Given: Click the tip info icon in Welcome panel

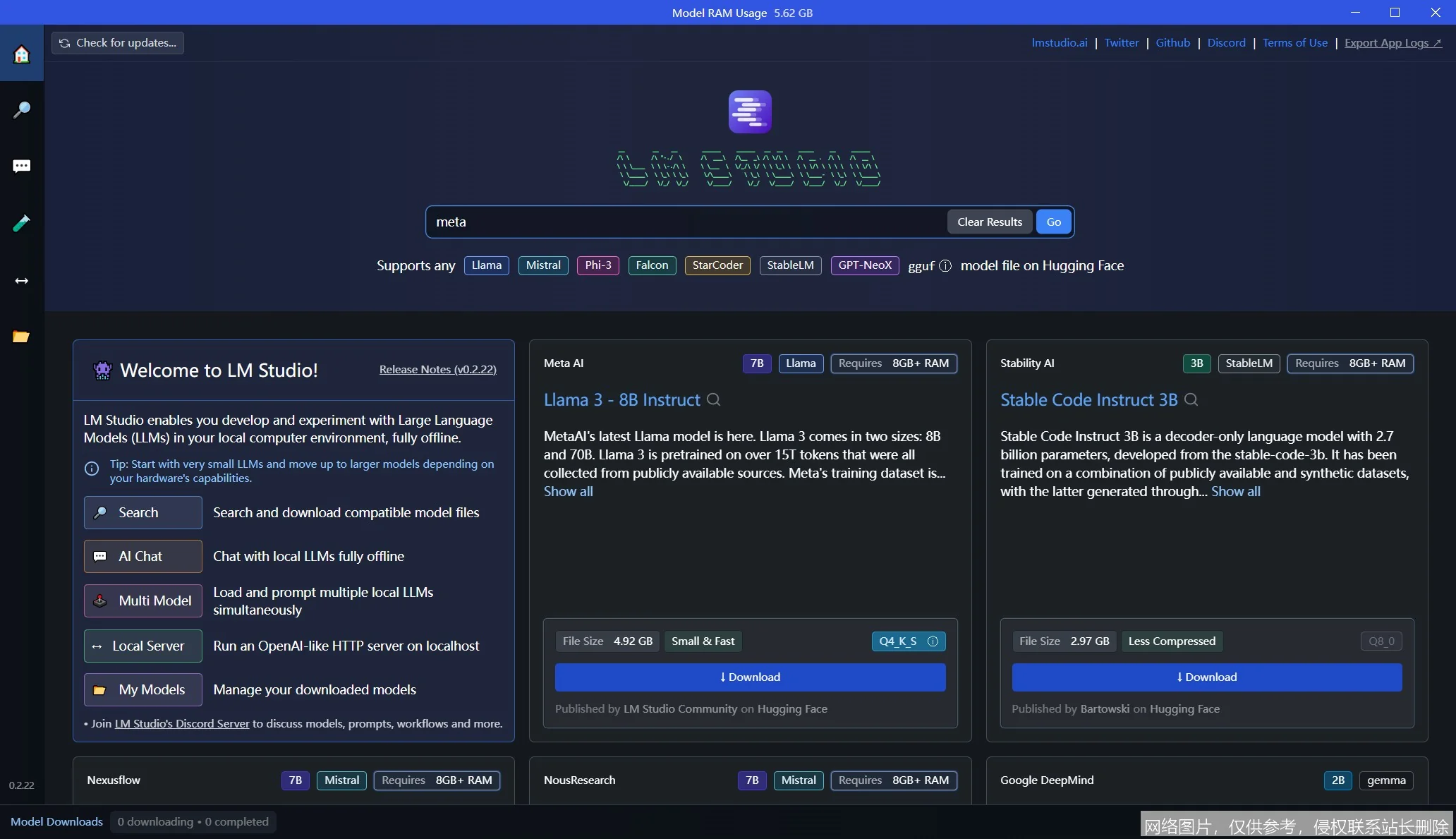Looking at the screenshot, I should tap(92, 469).
